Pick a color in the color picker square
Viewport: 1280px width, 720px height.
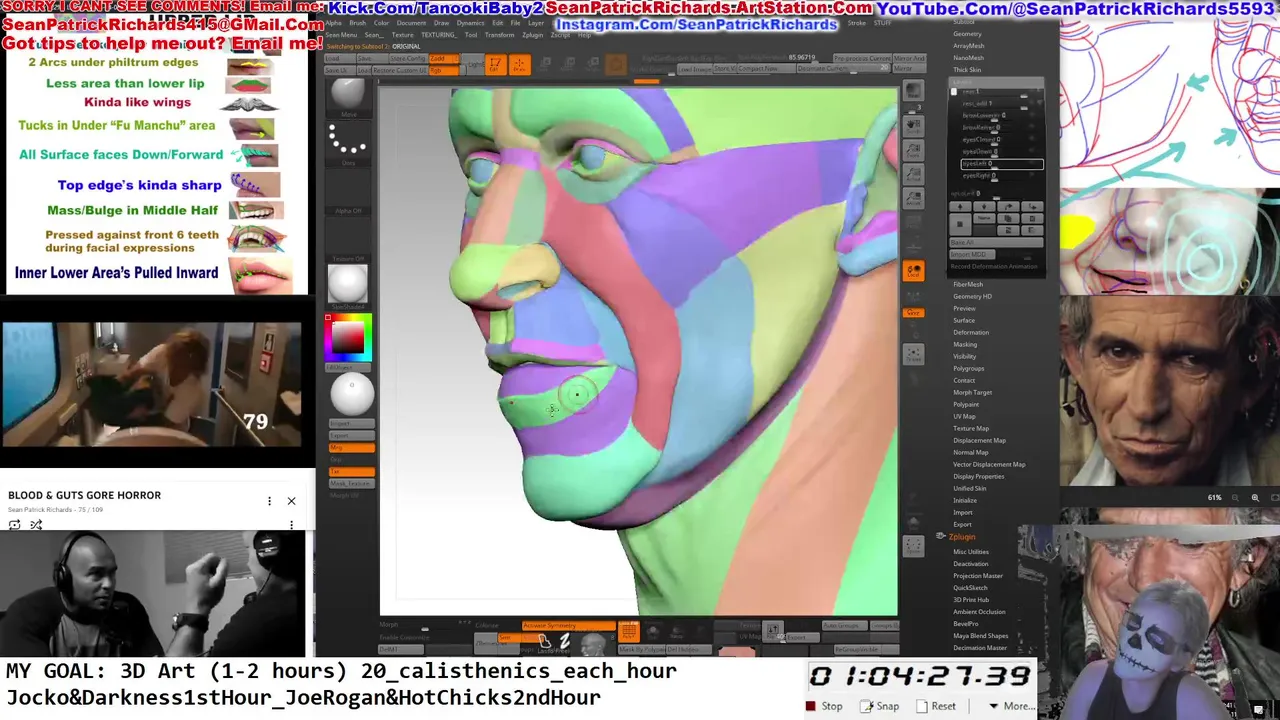pyautogui.click(x=350, y=338)
